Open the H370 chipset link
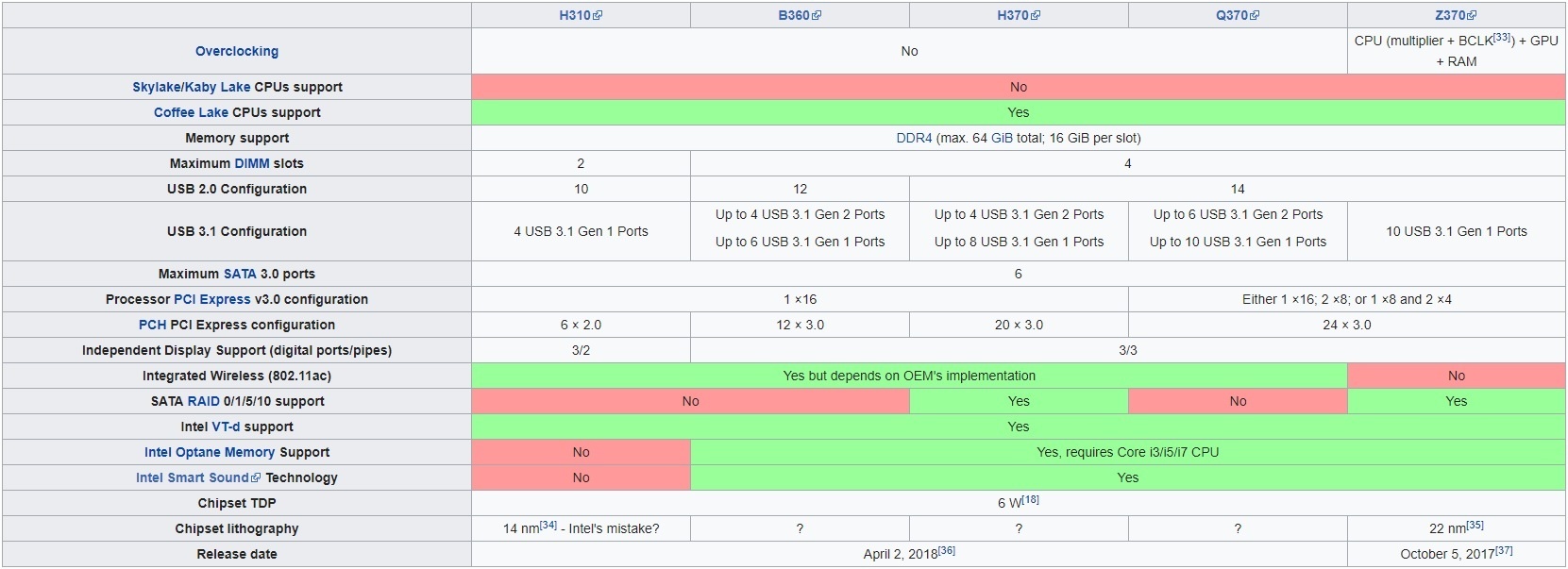The image size is (1568, 569). (x=1019, y=15)
